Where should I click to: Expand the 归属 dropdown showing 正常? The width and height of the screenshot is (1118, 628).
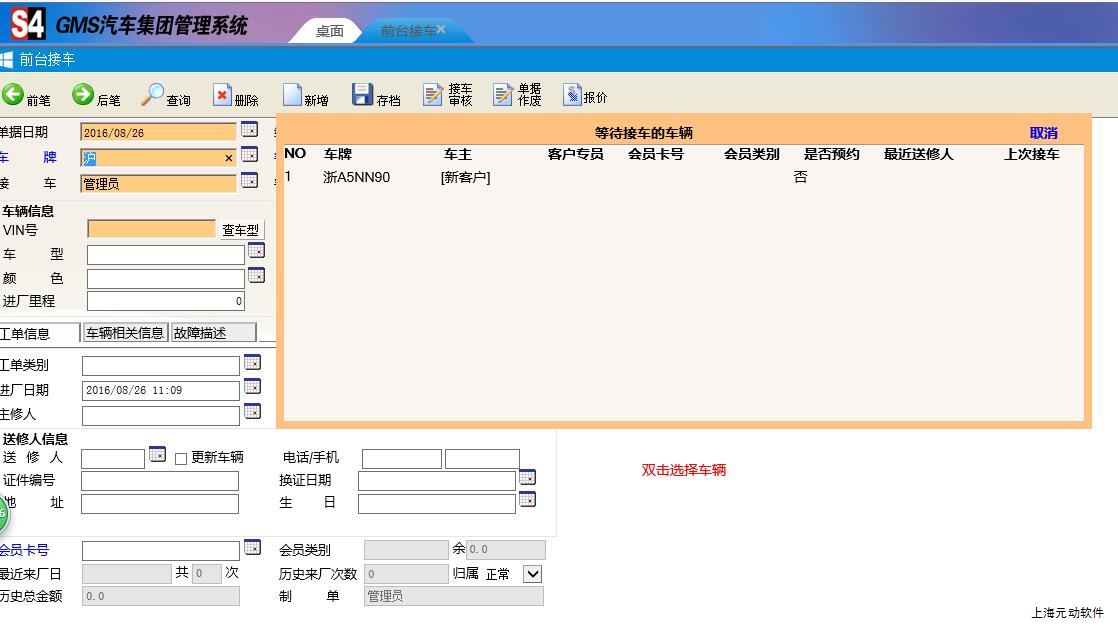pyautogui.click(x=533, y=574)
